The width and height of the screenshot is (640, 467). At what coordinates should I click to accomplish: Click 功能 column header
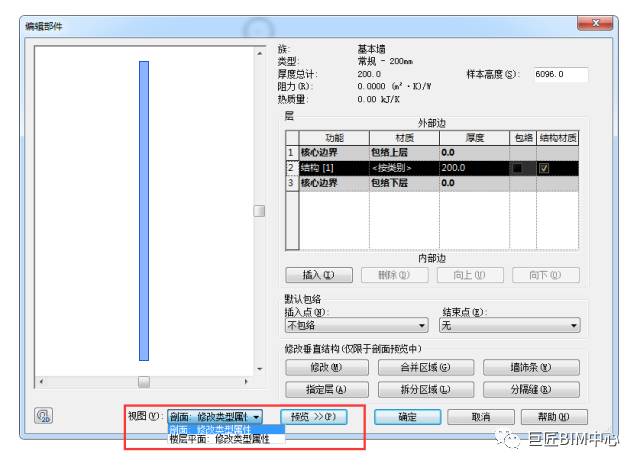click(x=334, y=138)
